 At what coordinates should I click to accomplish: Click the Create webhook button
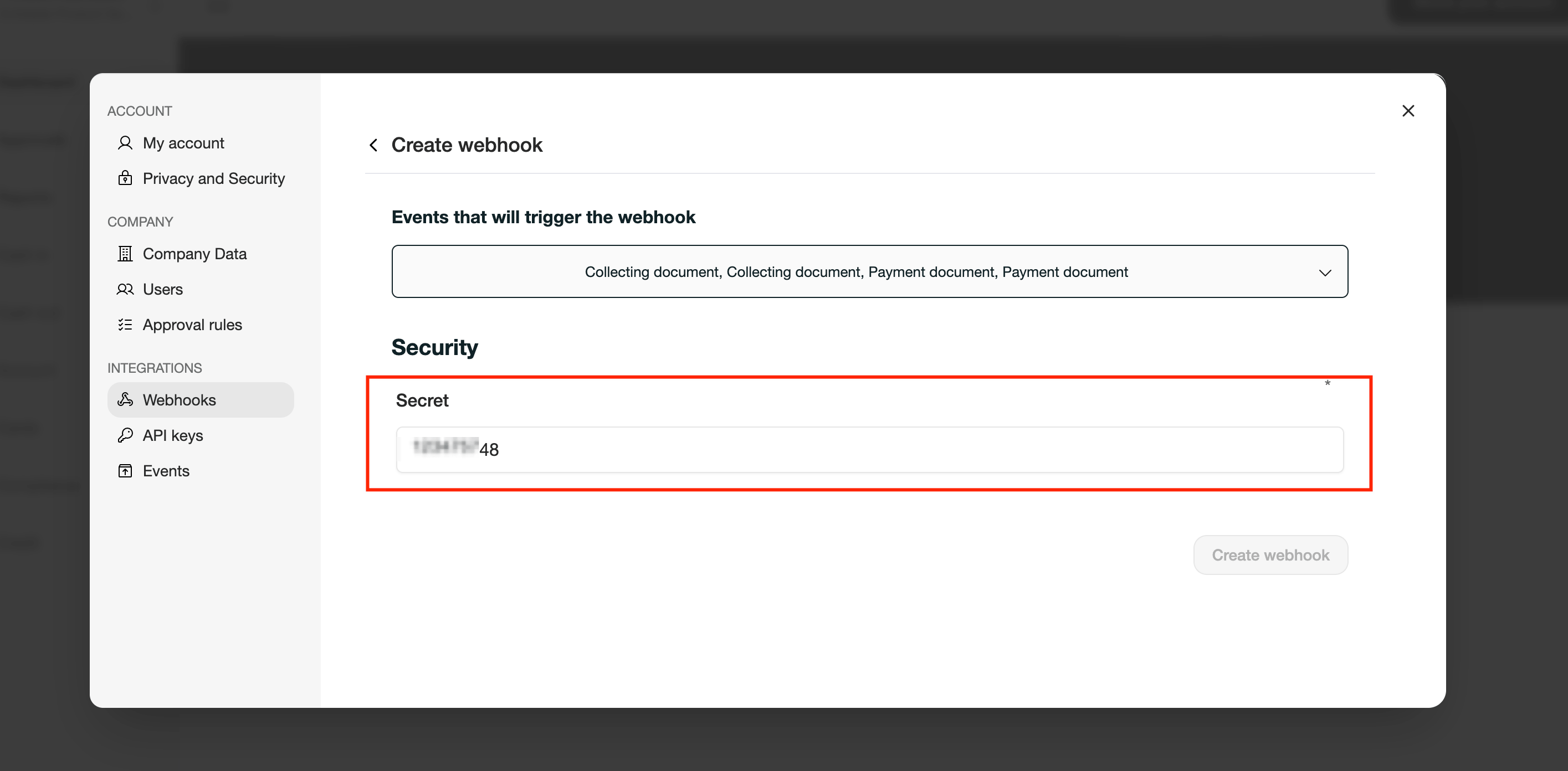point(1270,555)
